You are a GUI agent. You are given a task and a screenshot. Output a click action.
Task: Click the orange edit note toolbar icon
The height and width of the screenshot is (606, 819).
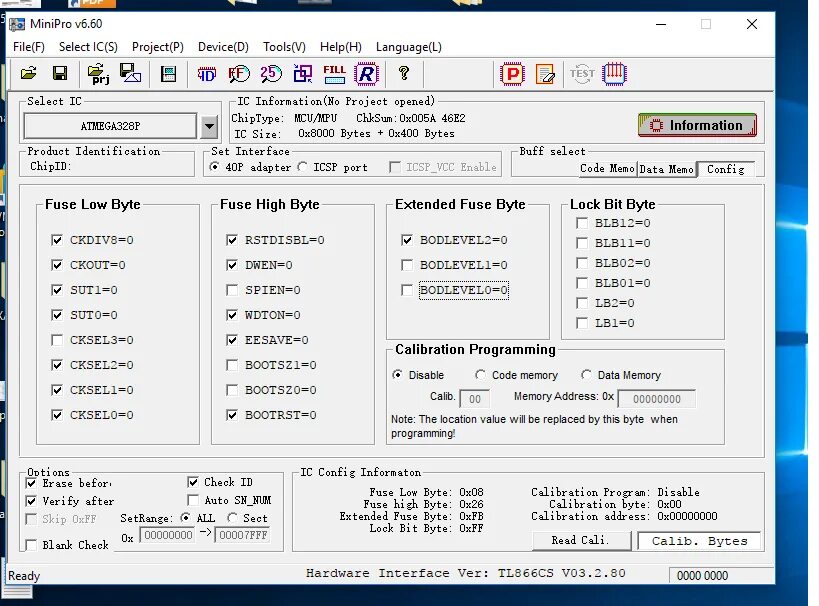coord(545,74)
